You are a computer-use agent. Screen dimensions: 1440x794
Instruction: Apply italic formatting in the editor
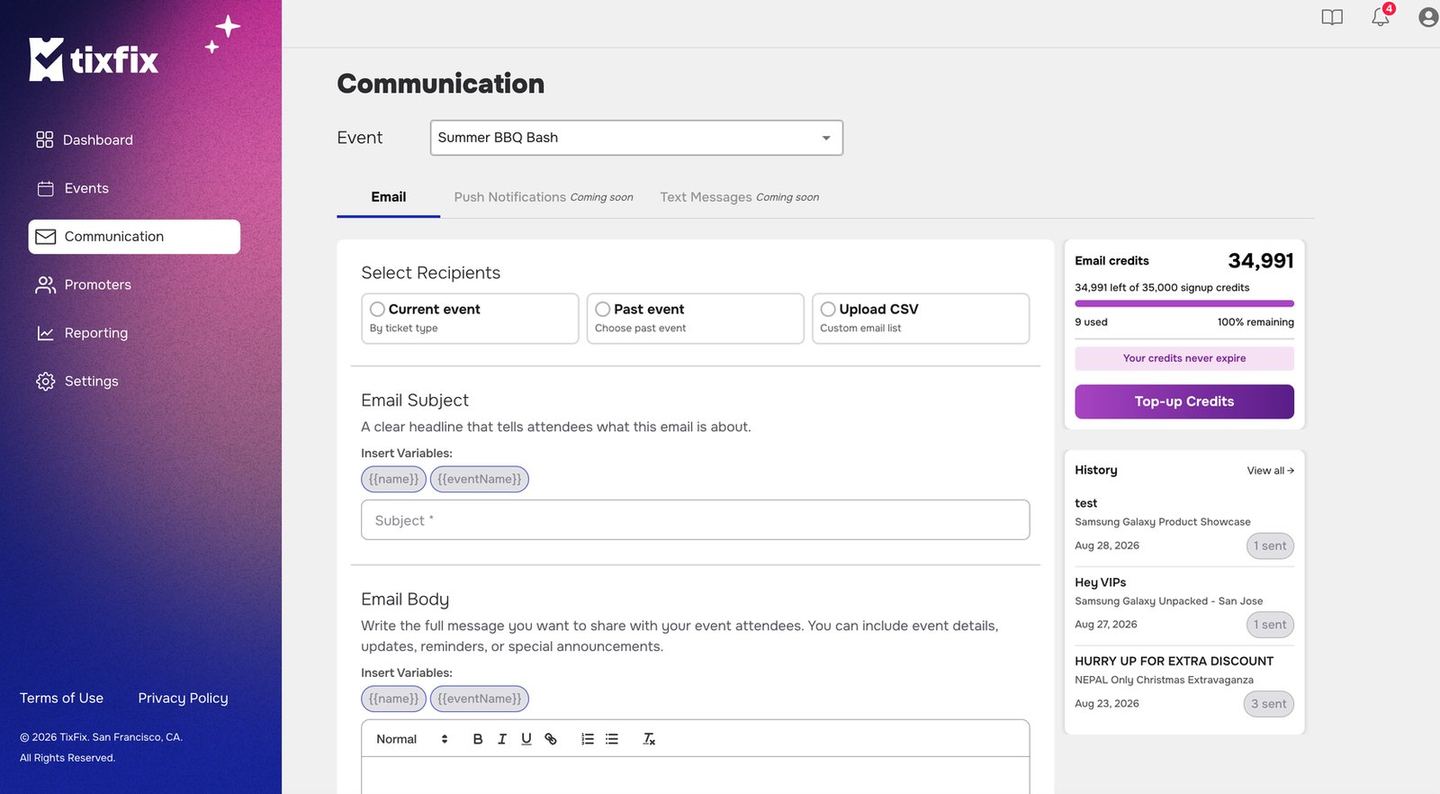click(502, 739)
